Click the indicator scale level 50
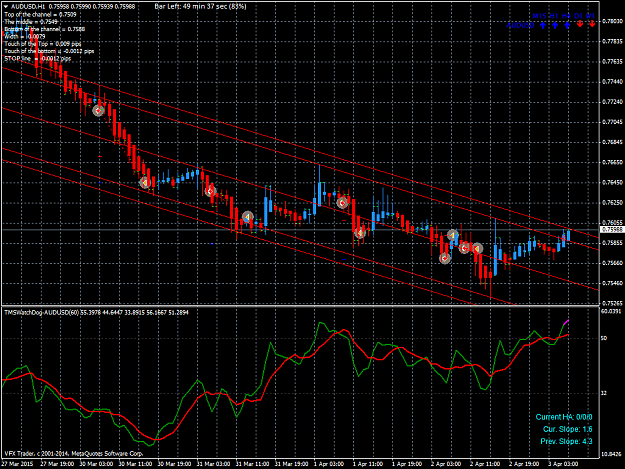This screenshot has height=469, width=625. (x=604, y=338)
